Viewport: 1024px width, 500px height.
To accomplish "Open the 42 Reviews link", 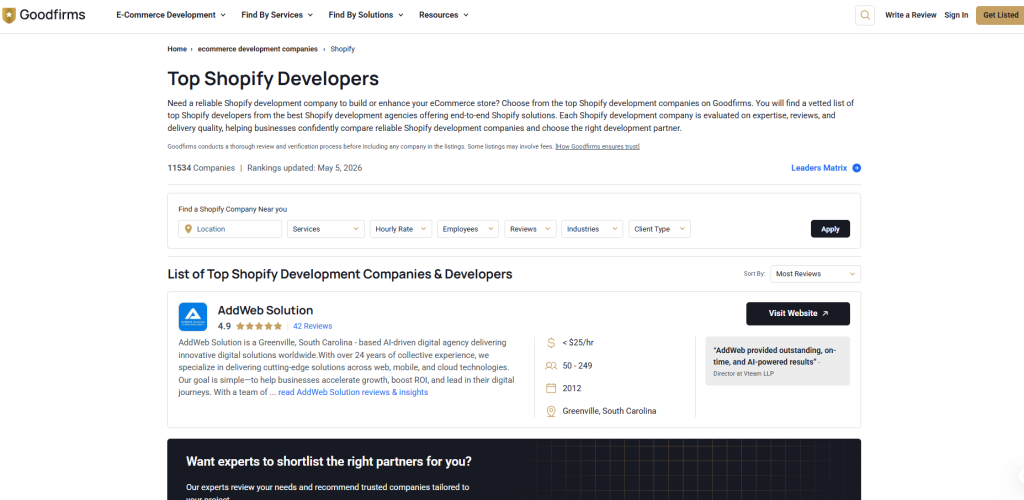I will click(312, 326).
